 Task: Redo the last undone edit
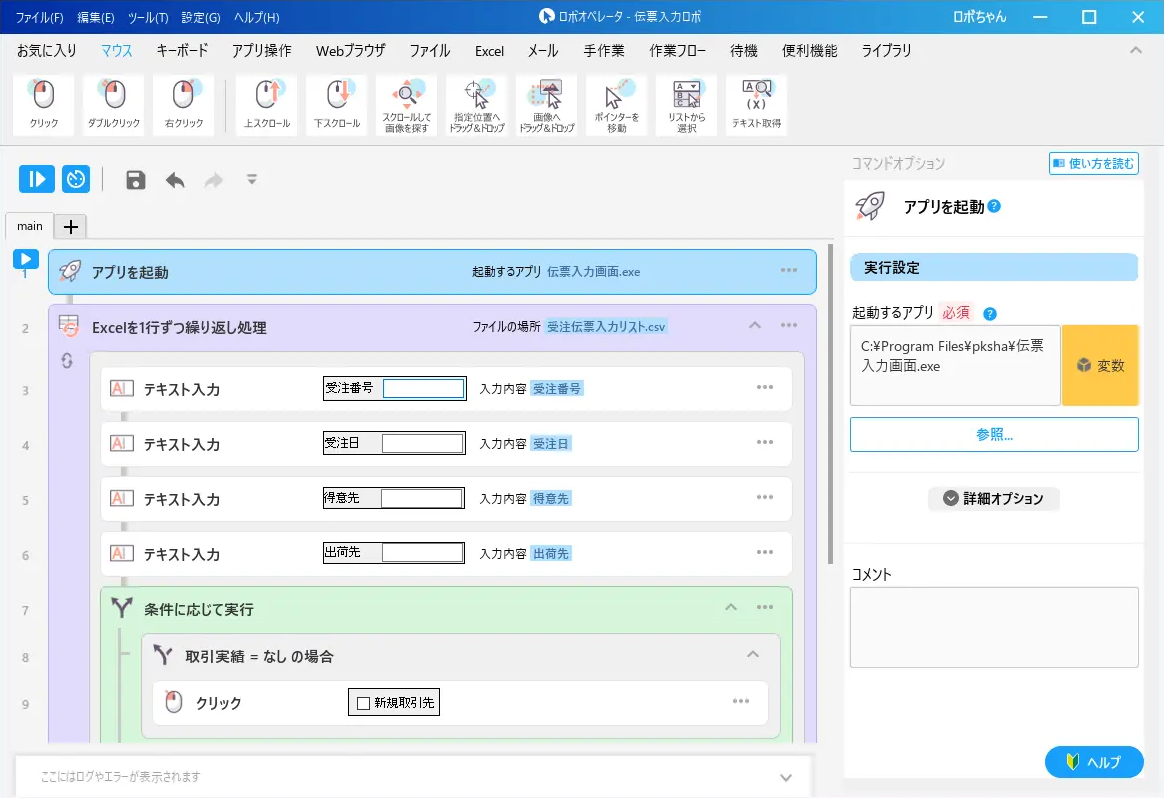pos(214,180)
